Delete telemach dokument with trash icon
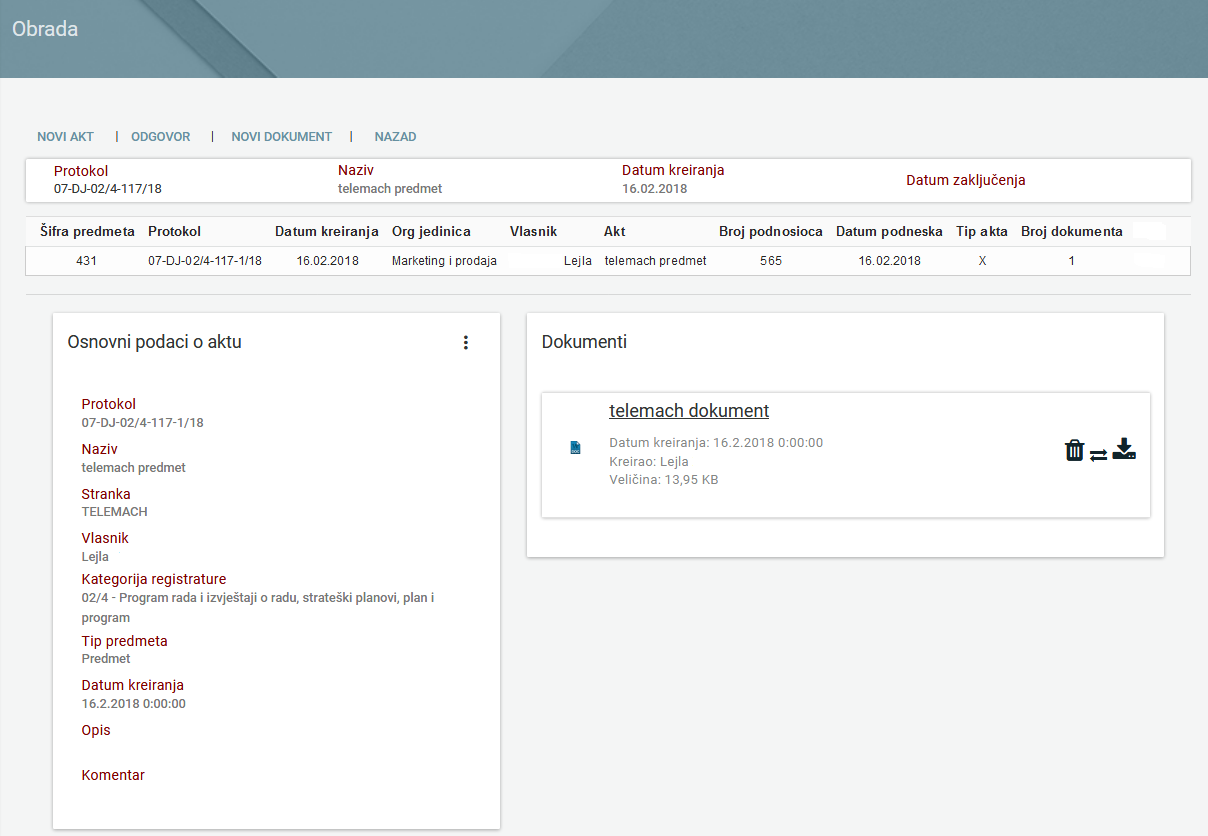The image size is (1208, 836). pyautogui.click(x=1074, y=450)
